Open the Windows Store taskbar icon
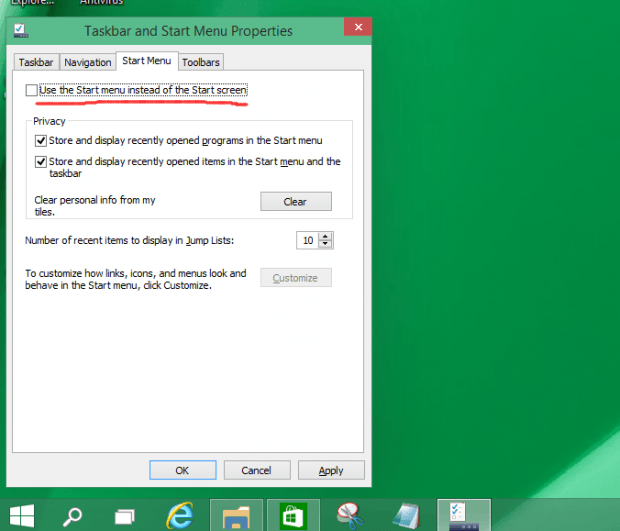Viewport: 620px width, 531px height. coord(293,515)
